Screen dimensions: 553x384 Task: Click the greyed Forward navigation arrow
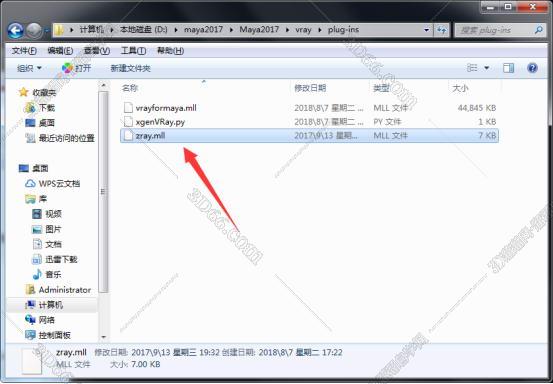tap(35, 30)
